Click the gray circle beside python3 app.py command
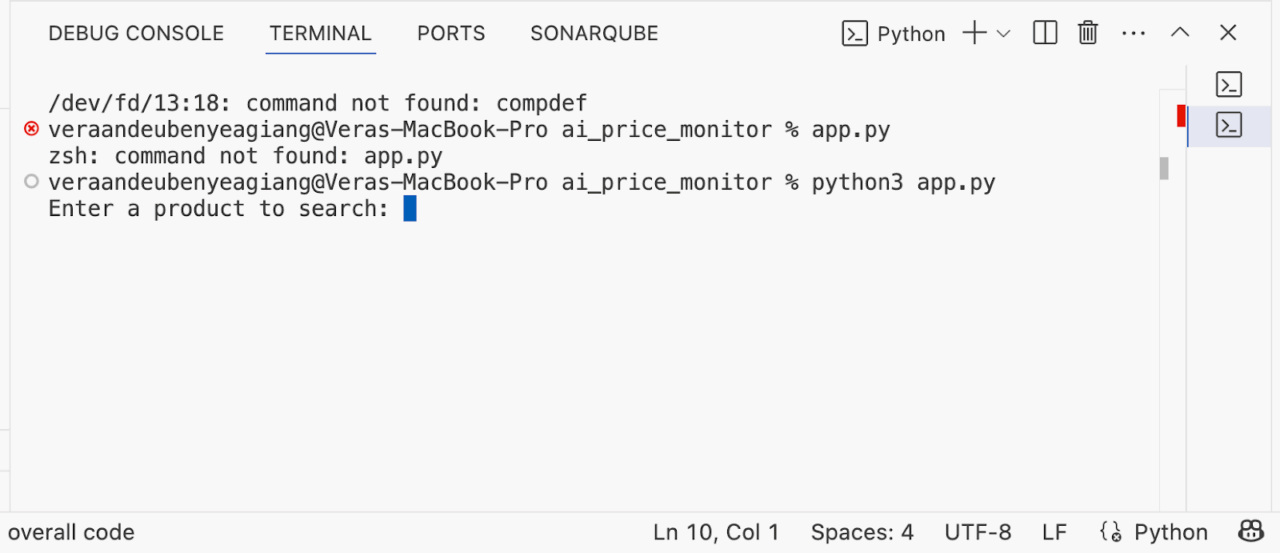This screenshot has width=1280, height=553. click(x=31, y=182)
